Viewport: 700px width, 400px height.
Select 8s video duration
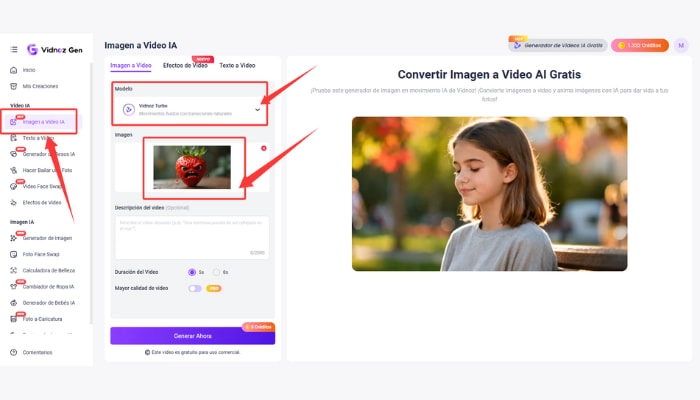tap(217, 272)
